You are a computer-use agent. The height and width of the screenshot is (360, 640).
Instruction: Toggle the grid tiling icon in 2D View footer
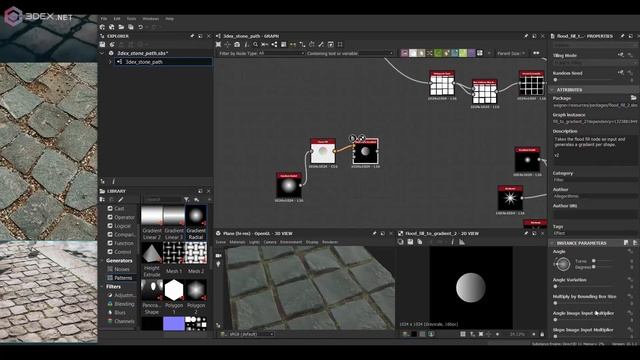pos(463,334)
